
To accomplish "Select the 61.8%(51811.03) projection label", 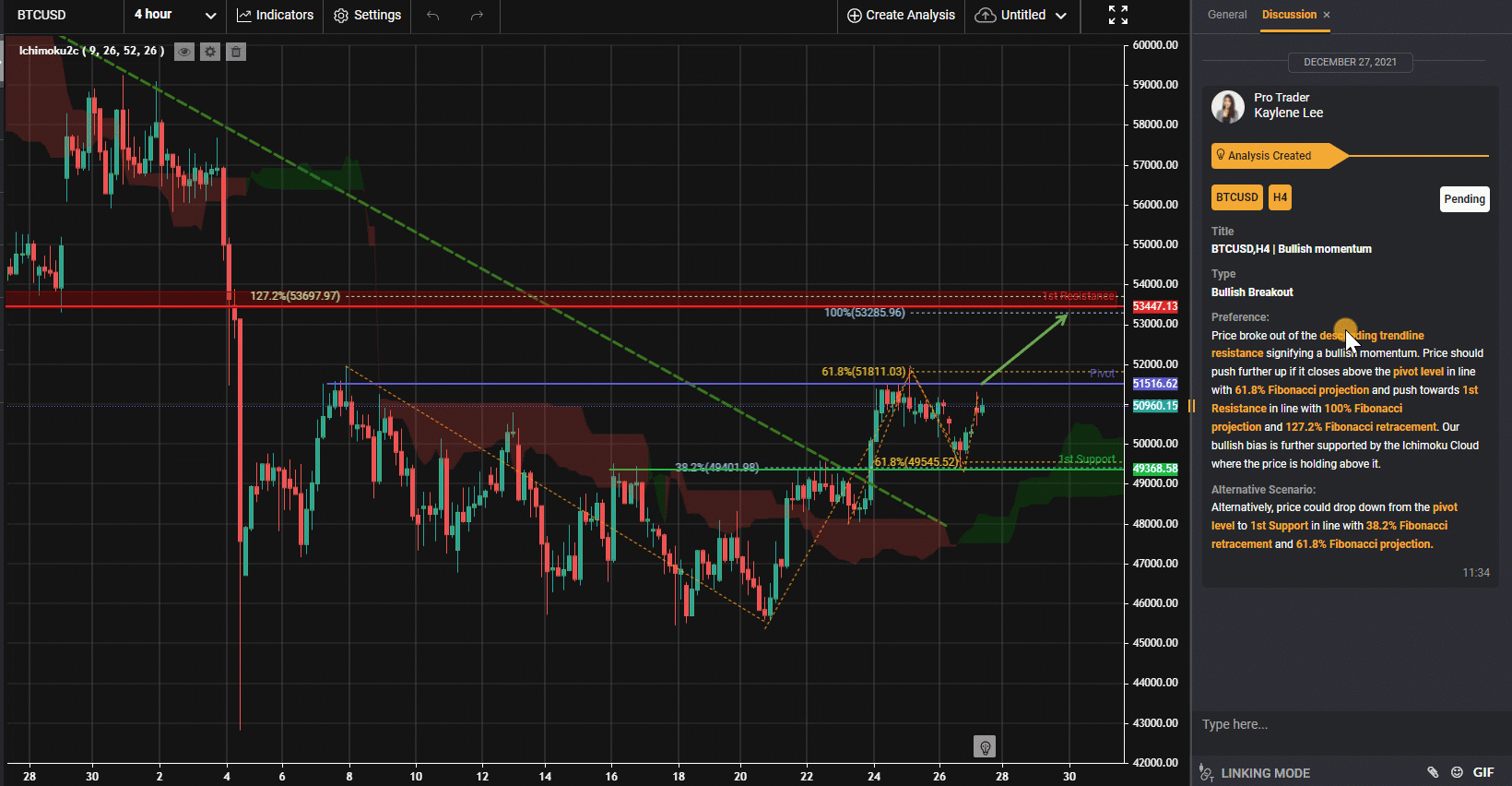I will click(864, 372).
